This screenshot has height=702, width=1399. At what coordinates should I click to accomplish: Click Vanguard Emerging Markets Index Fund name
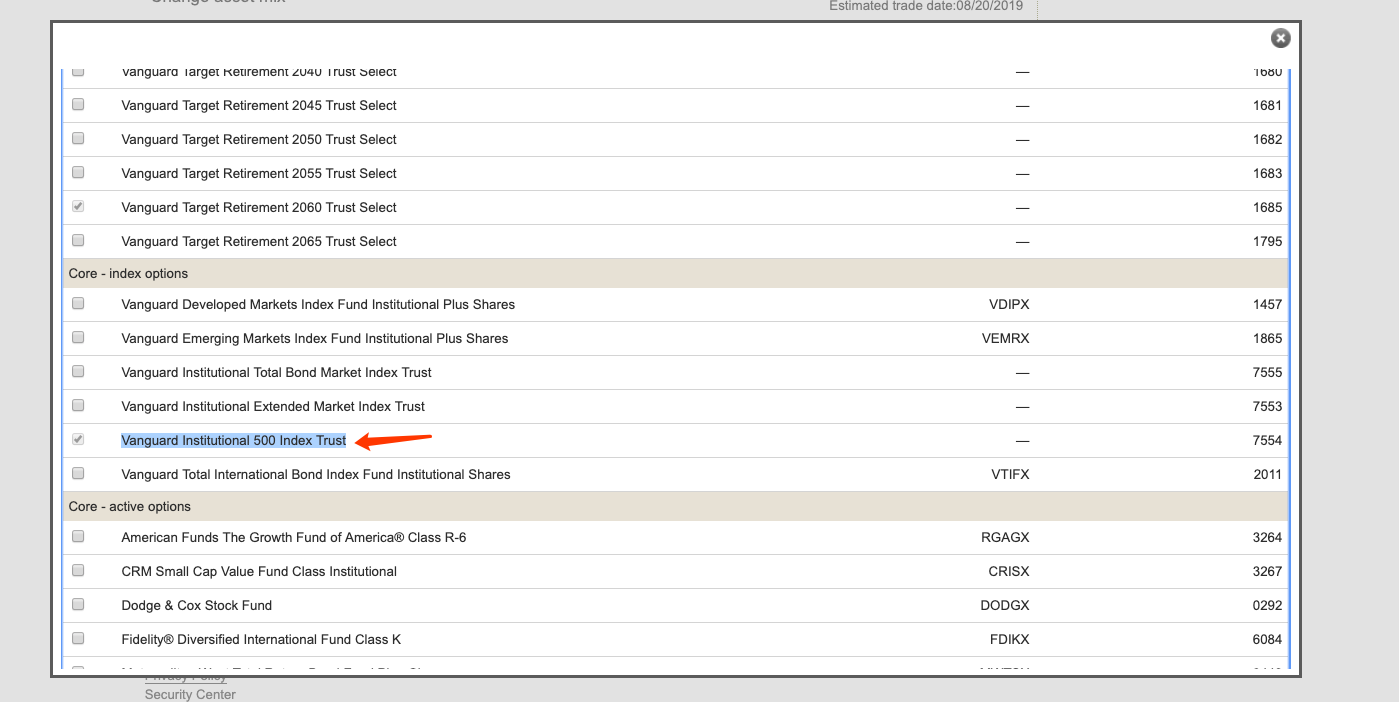315,338
